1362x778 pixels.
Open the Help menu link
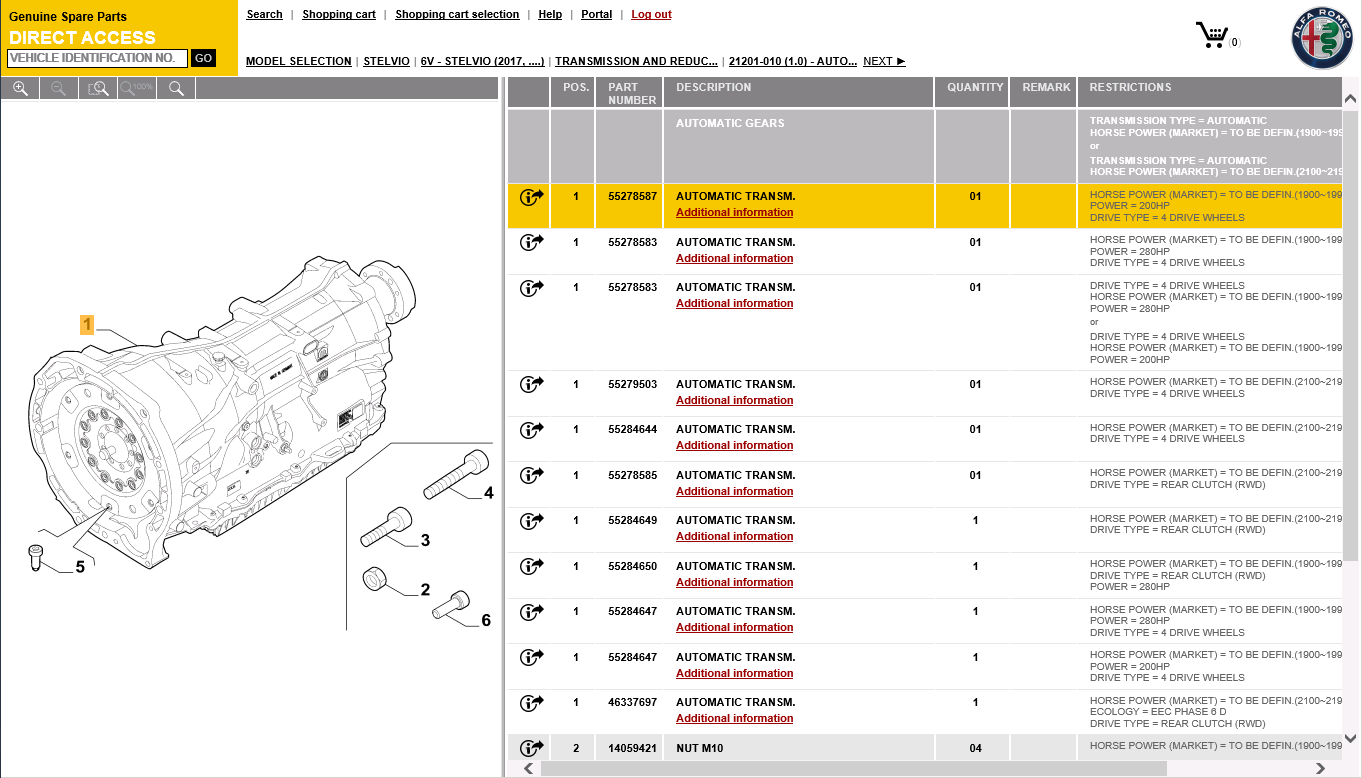(x=550, y=14)
